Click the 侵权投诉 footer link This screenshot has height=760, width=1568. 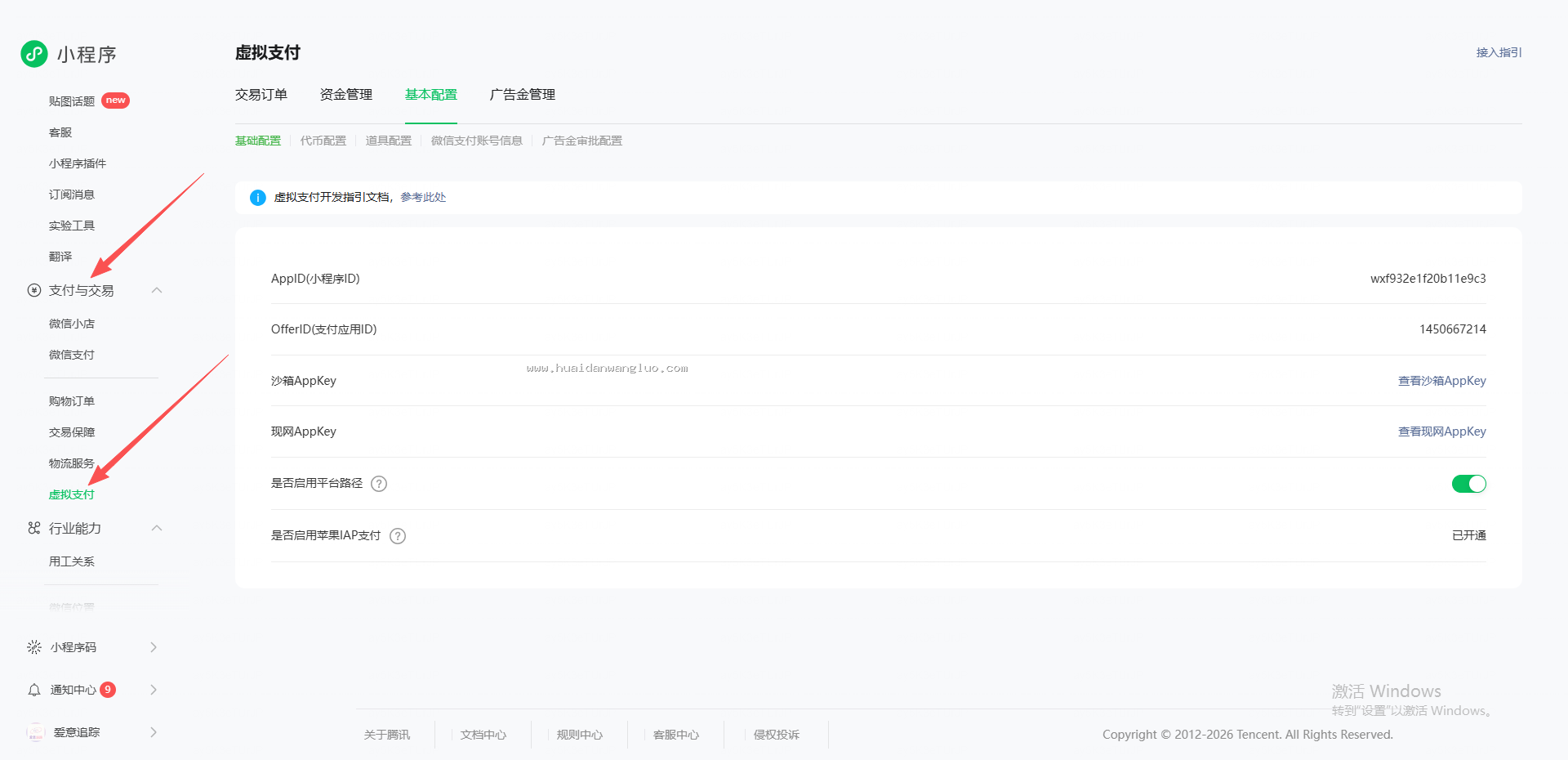click(x=777, y=735)
